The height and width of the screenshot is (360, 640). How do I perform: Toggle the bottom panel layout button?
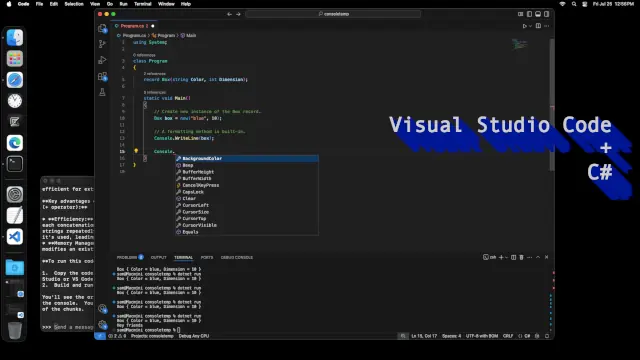[538, 14]
